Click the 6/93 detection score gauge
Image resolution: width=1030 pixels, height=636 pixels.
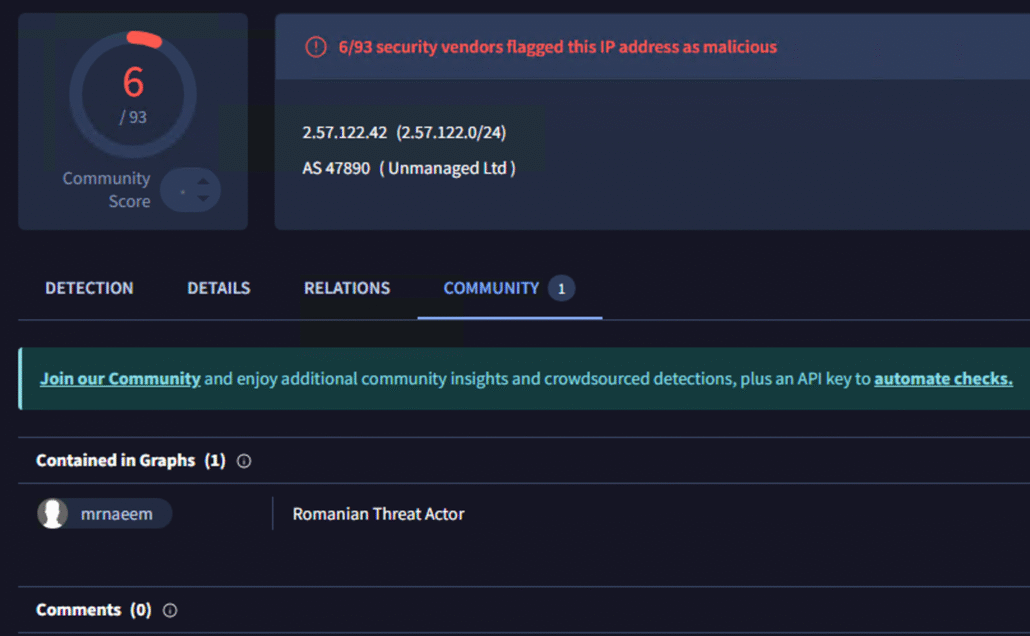point(133,93)
